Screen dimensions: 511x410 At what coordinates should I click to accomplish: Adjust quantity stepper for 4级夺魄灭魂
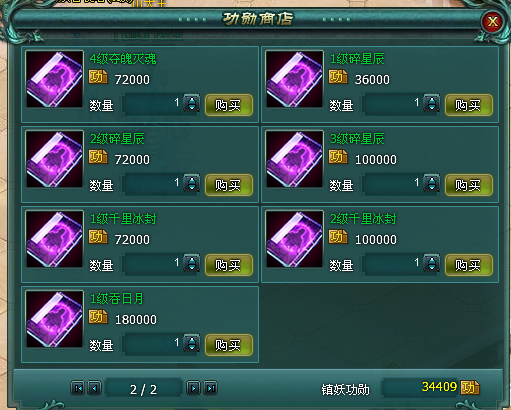pyautogui.click(x=192, y=103)
